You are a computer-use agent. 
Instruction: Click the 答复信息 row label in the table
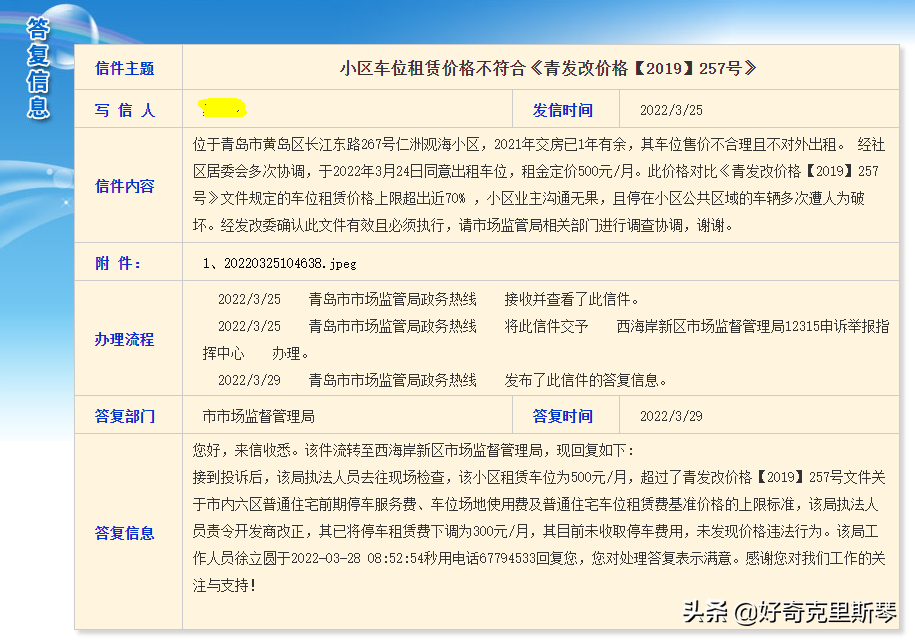124,533
